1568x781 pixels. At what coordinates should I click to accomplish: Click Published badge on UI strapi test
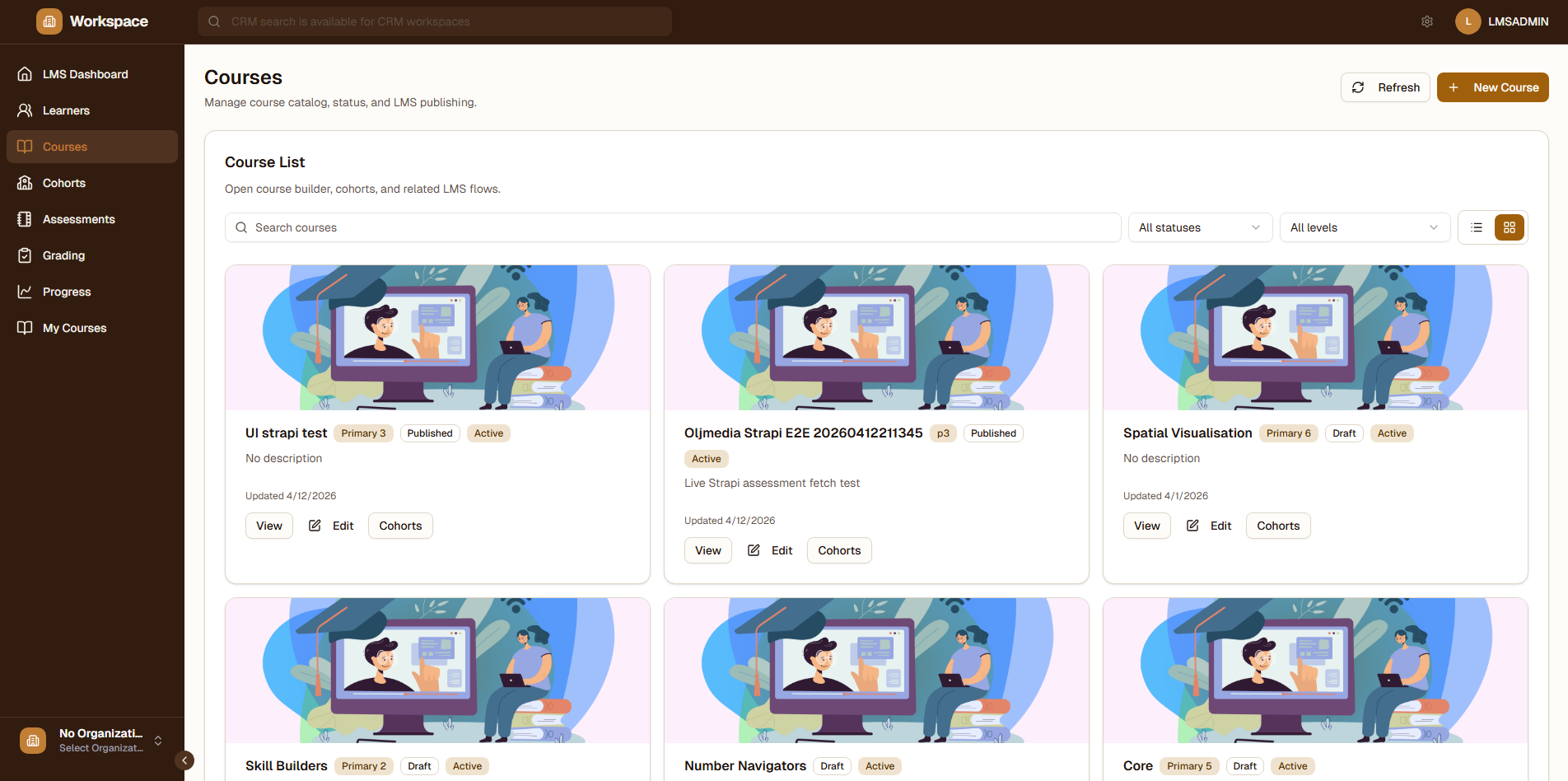pos(430,433)
